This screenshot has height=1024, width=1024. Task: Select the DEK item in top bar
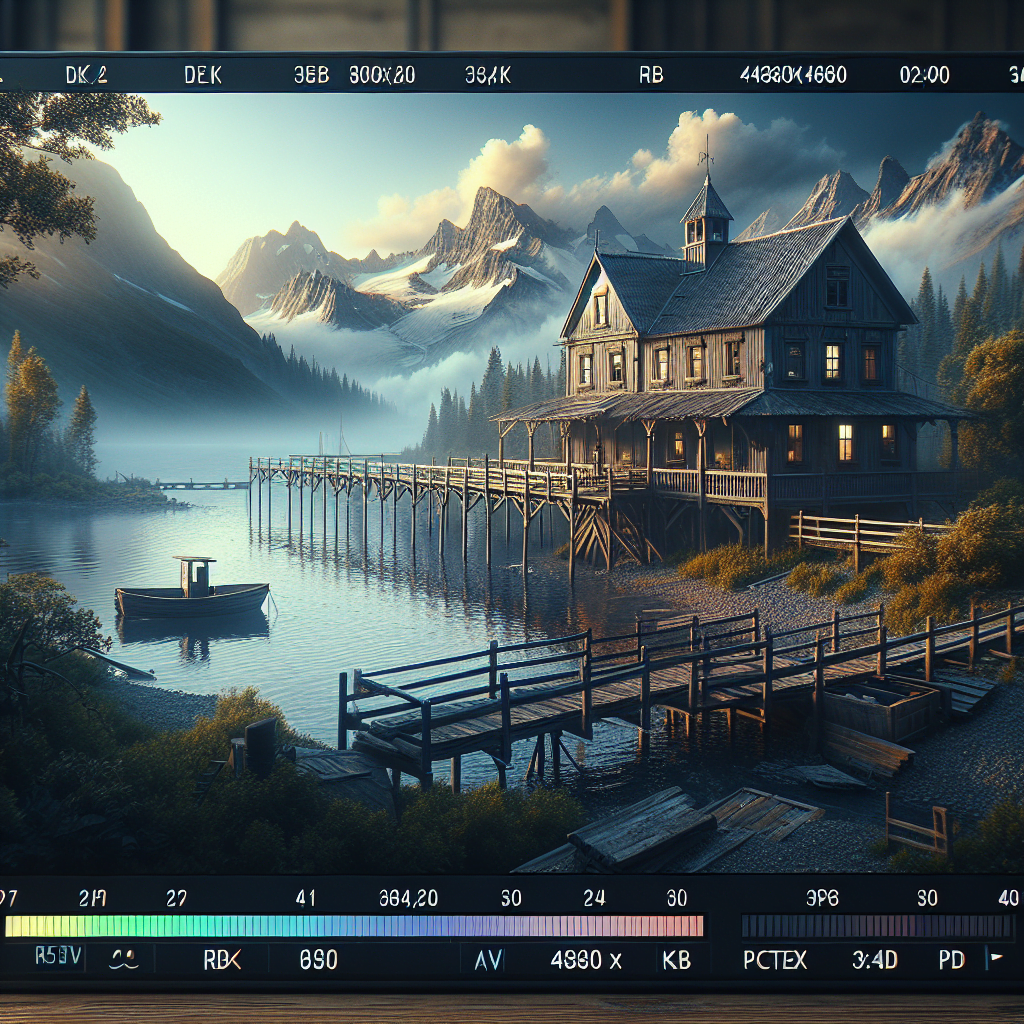point(205,75)
